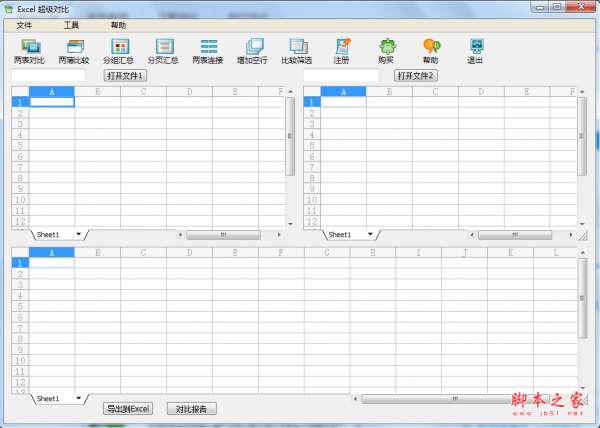Click left grid scroll-left arrow
Viewport: 600px width, 428px height.
pyautogui.click(x=180, y=235)
